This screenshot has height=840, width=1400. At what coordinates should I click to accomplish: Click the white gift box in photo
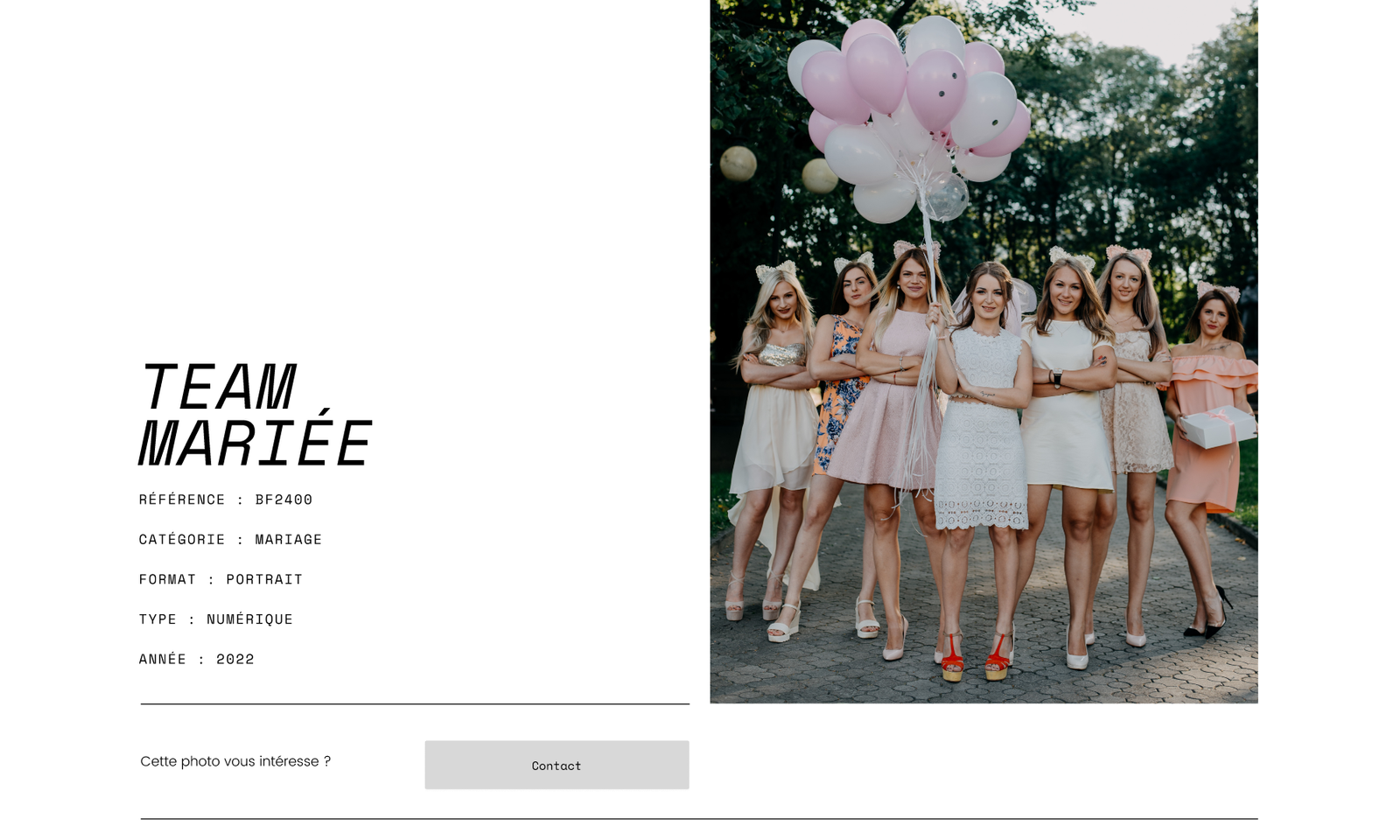(1217, 427)
